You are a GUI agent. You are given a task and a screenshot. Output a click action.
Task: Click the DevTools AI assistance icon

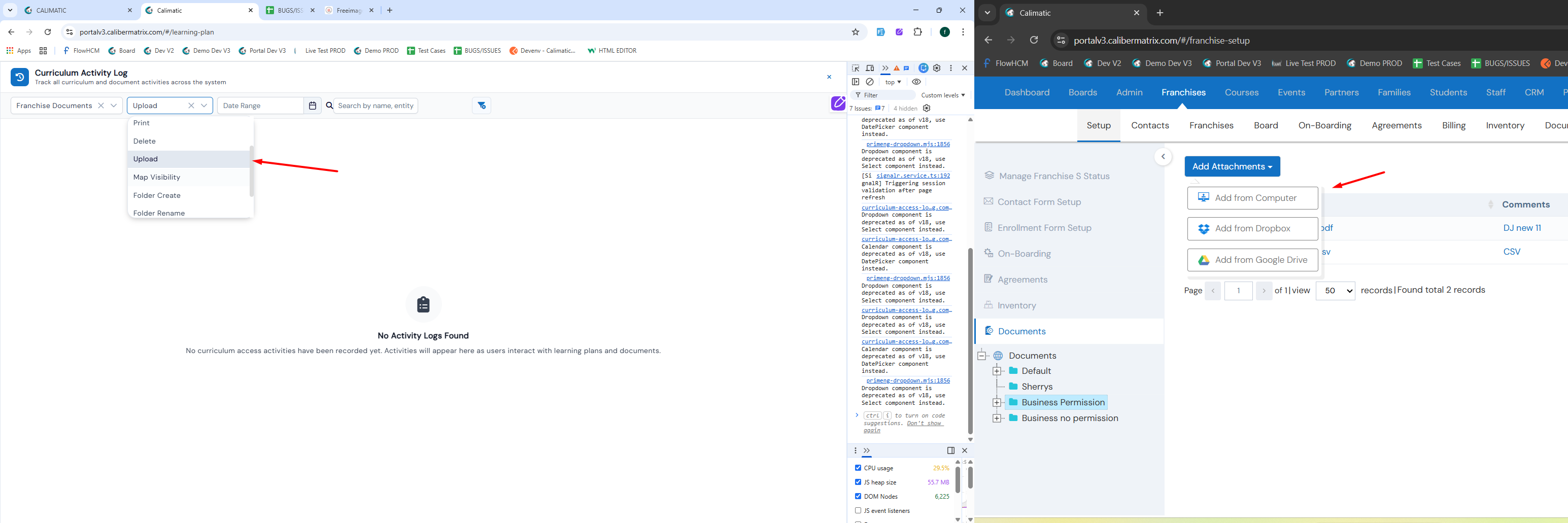(924, 68)
